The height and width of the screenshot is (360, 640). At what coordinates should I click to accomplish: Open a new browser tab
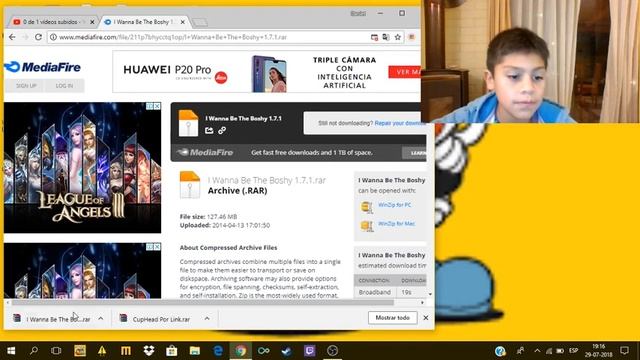point(200,22)
